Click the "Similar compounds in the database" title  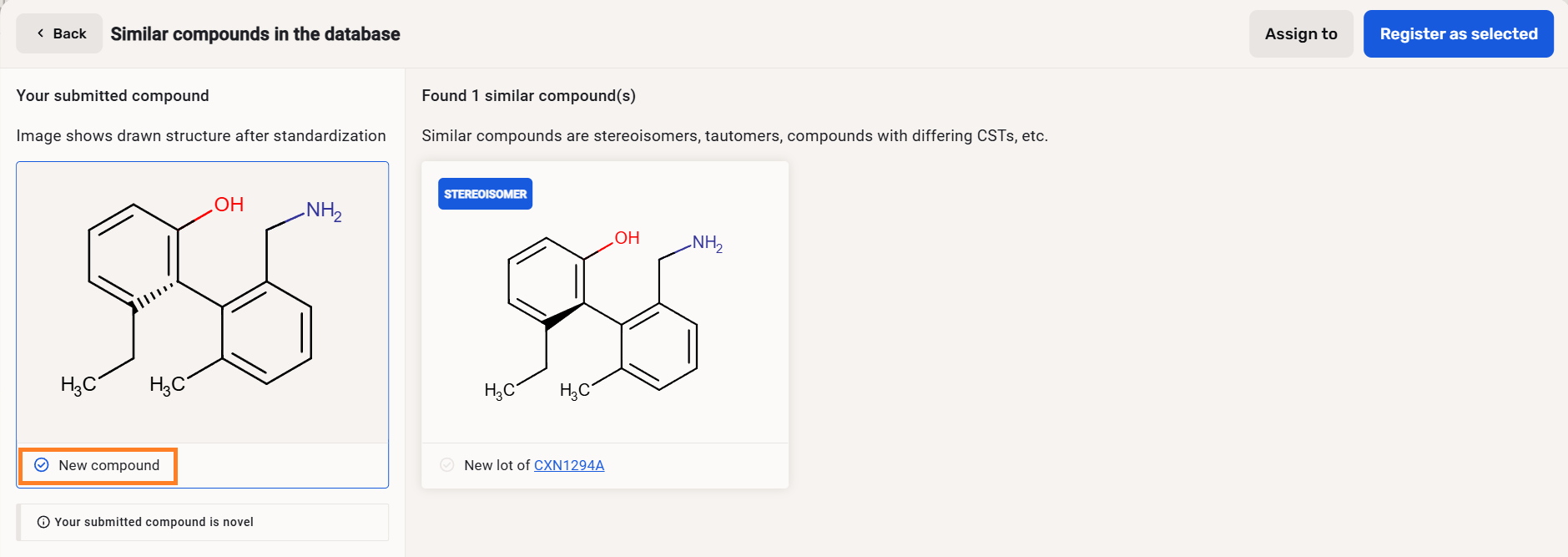point(255,34)
